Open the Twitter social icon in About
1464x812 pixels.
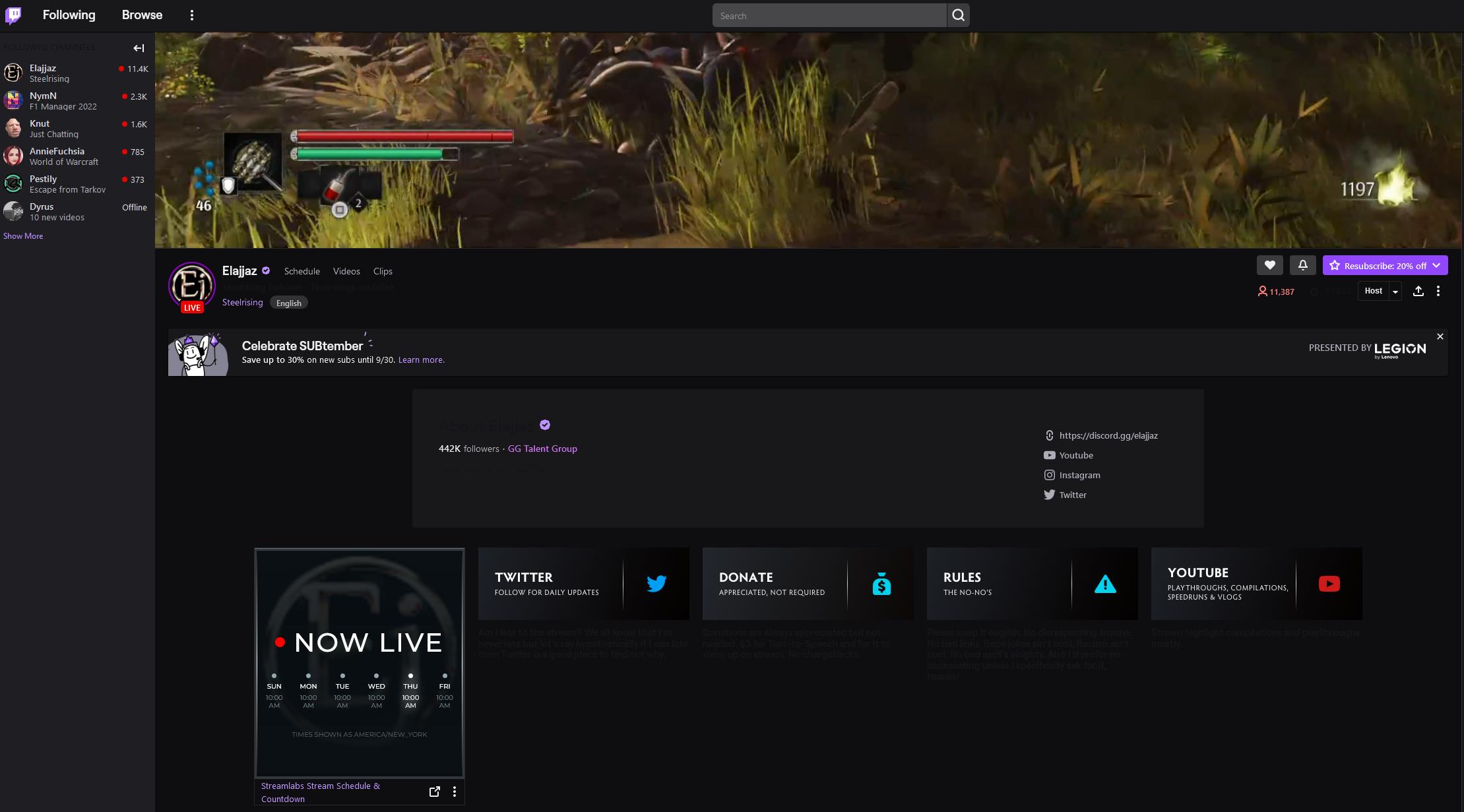(x=1050, y=495)
